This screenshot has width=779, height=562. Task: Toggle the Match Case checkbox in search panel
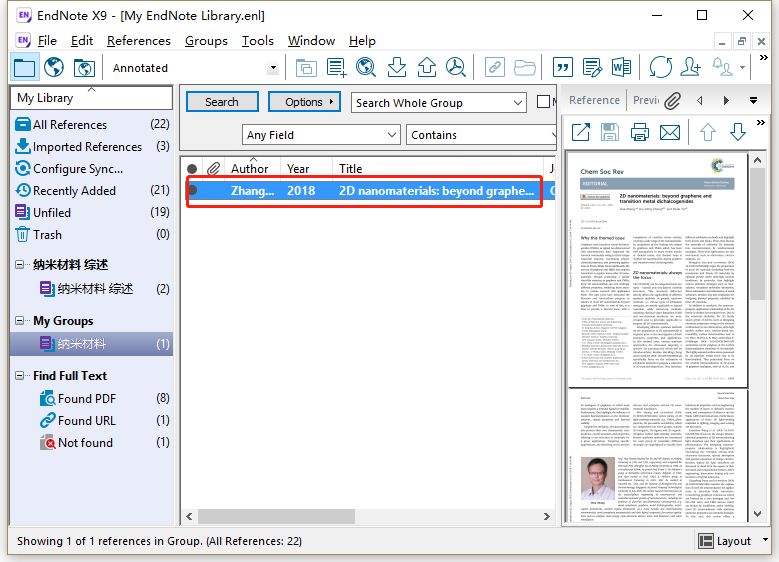(544, 102)
